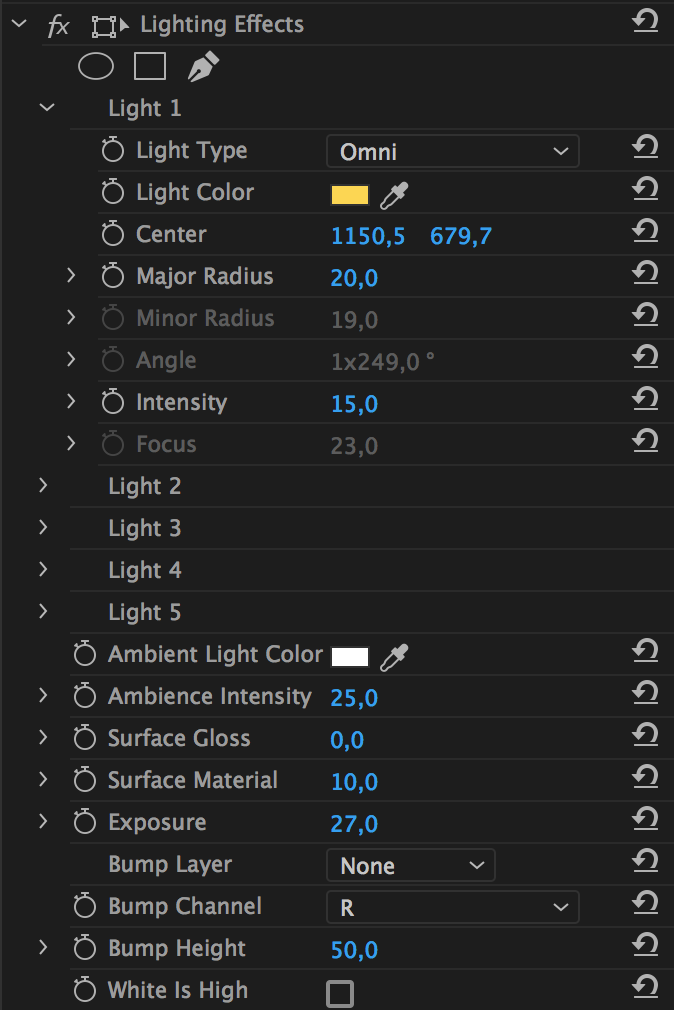
Task: Select the rectangle mask tool
Action: tap(149, 66)
